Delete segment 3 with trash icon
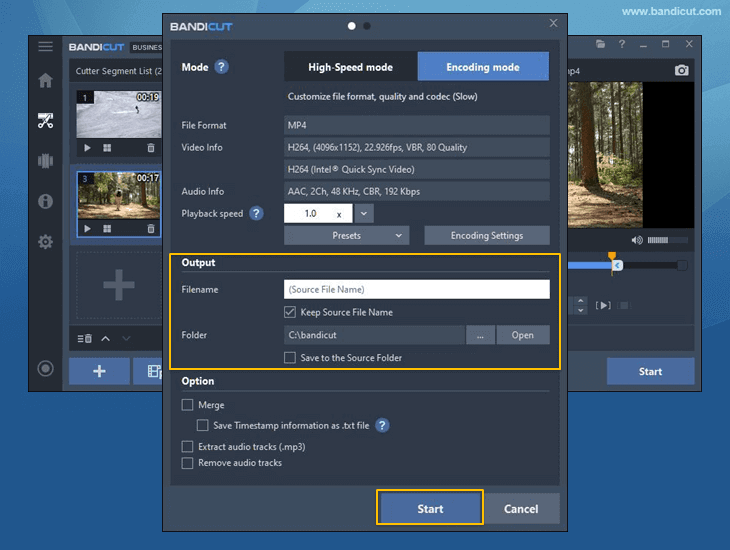Screen dimensions: 730x550 pyautogui.click(x=151, y=229)
